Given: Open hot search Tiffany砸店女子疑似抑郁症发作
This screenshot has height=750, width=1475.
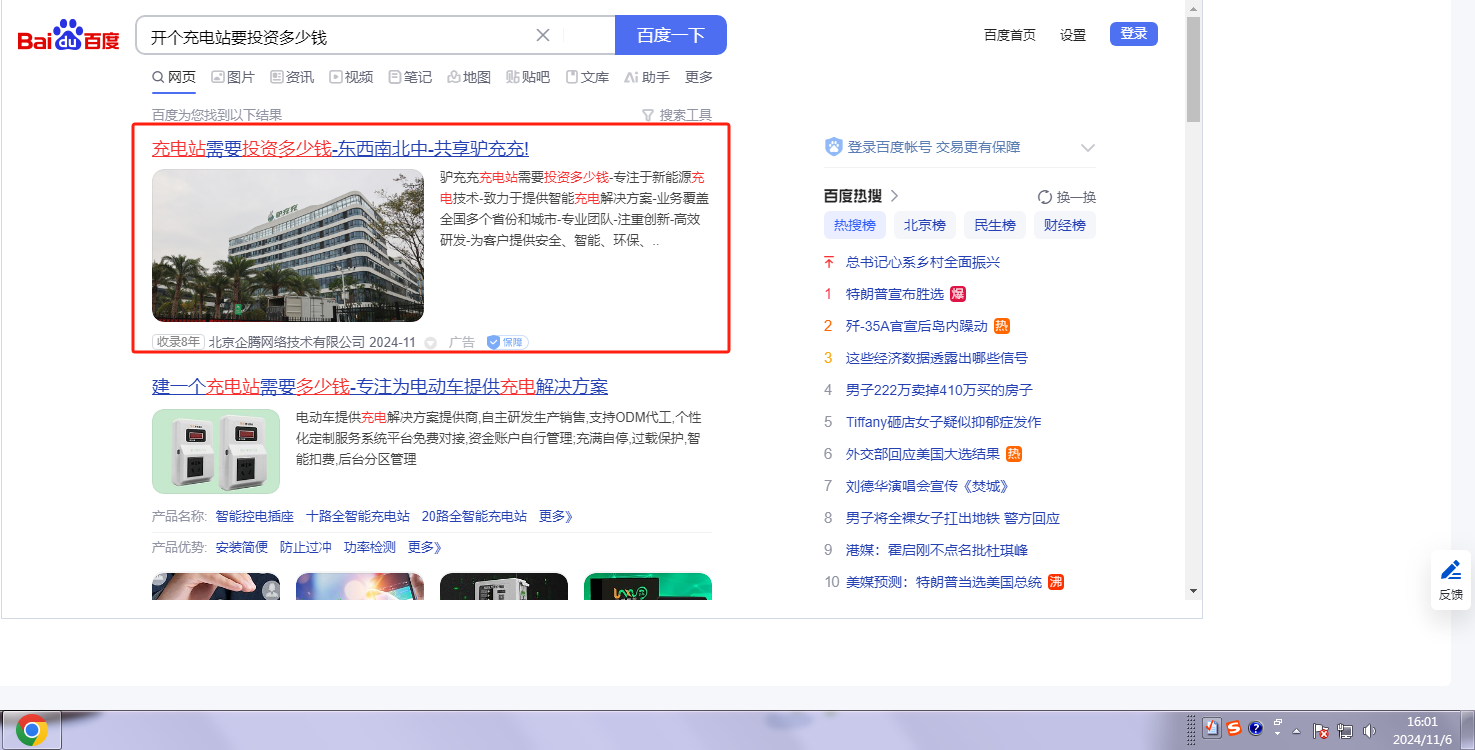Looking at the screenshot, I should click(x=944, y=422).
